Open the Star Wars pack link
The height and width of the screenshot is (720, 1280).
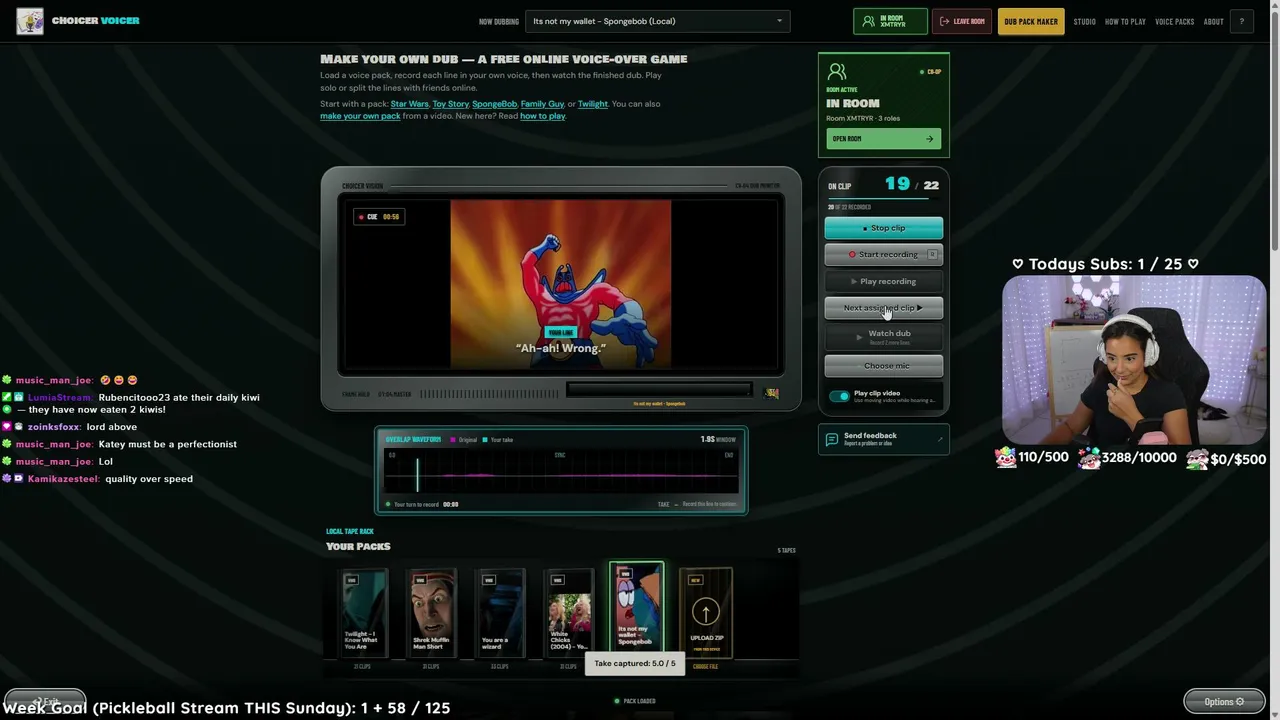tap(410, 104)
